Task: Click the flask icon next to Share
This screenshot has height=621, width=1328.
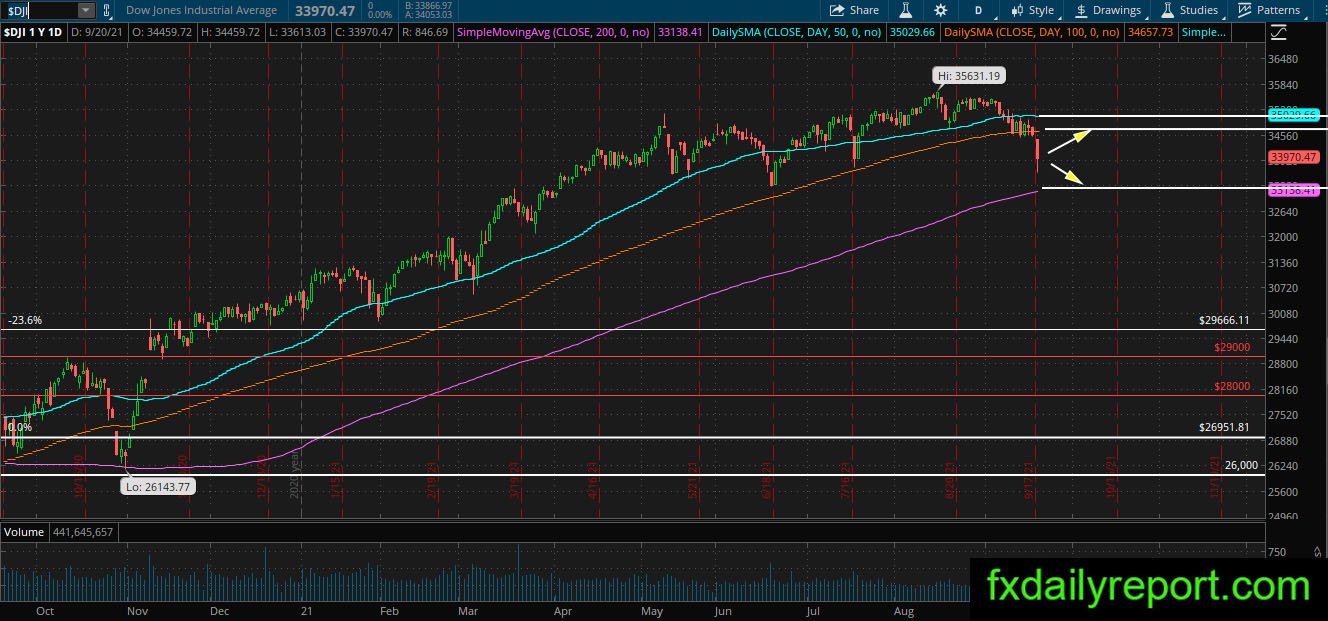Action: coord(906,10)
